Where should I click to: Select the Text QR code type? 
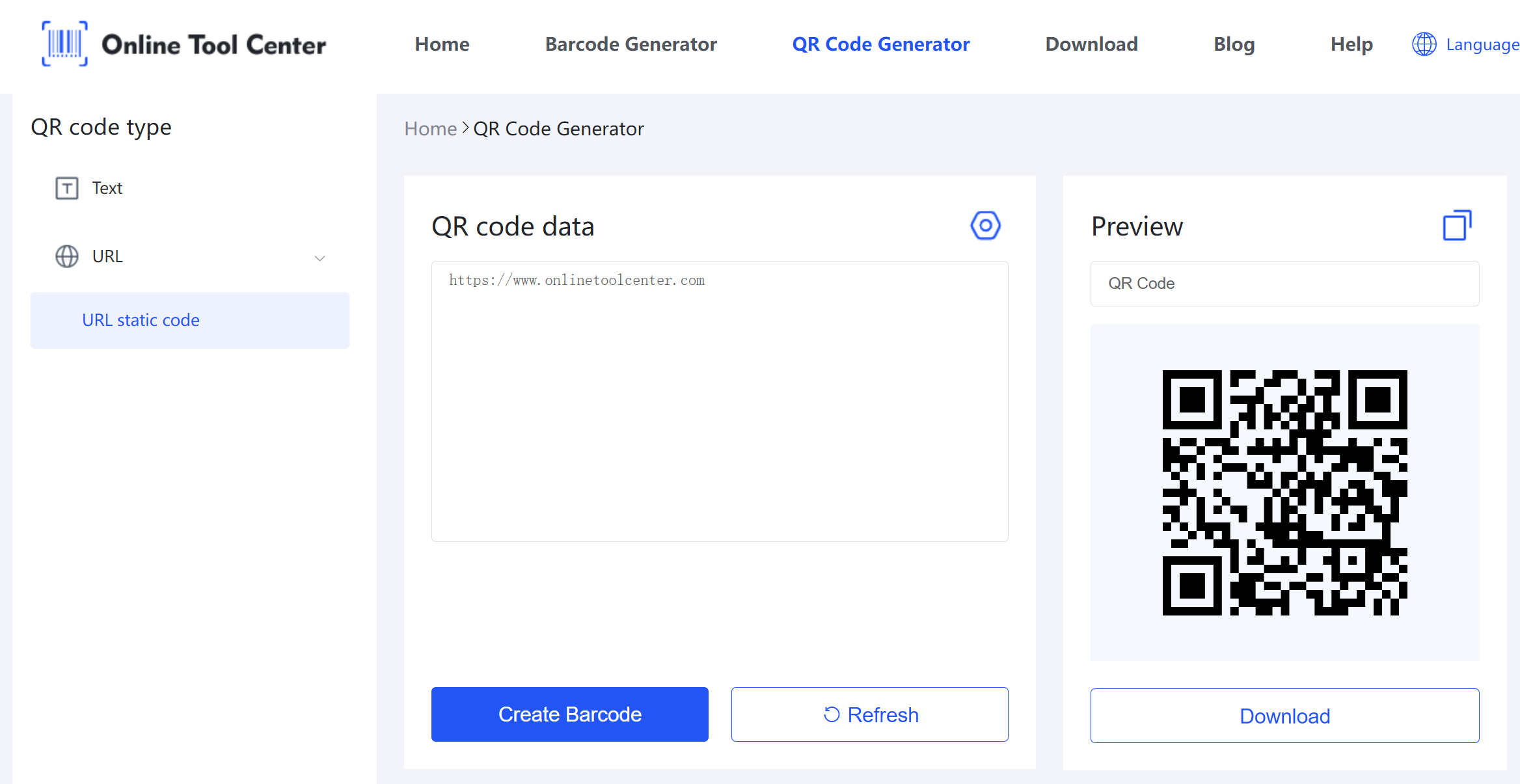pyautogui.click(x=107, y=187)
